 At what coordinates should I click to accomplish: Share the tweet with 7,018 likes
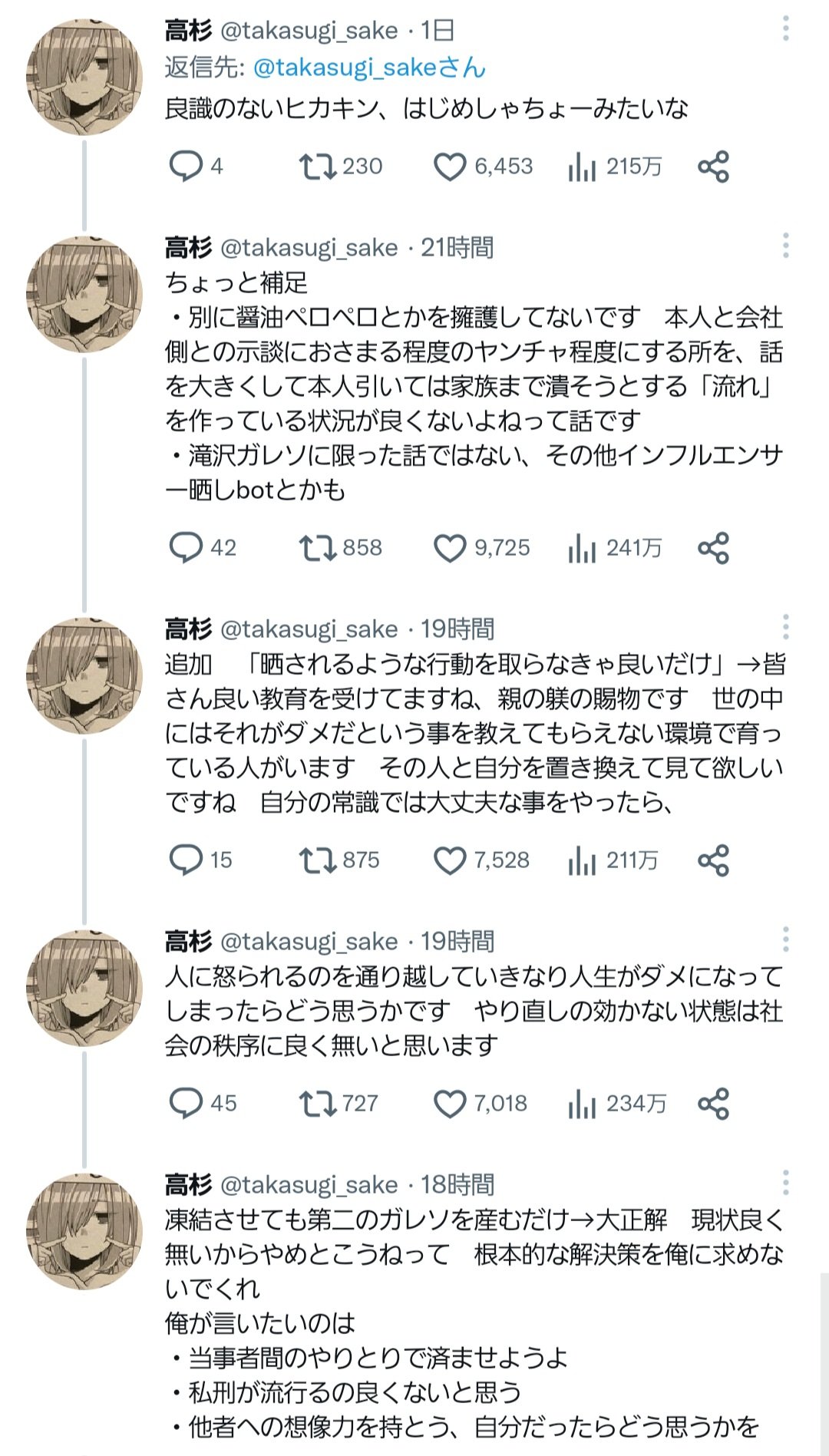tap(713, 1104)
